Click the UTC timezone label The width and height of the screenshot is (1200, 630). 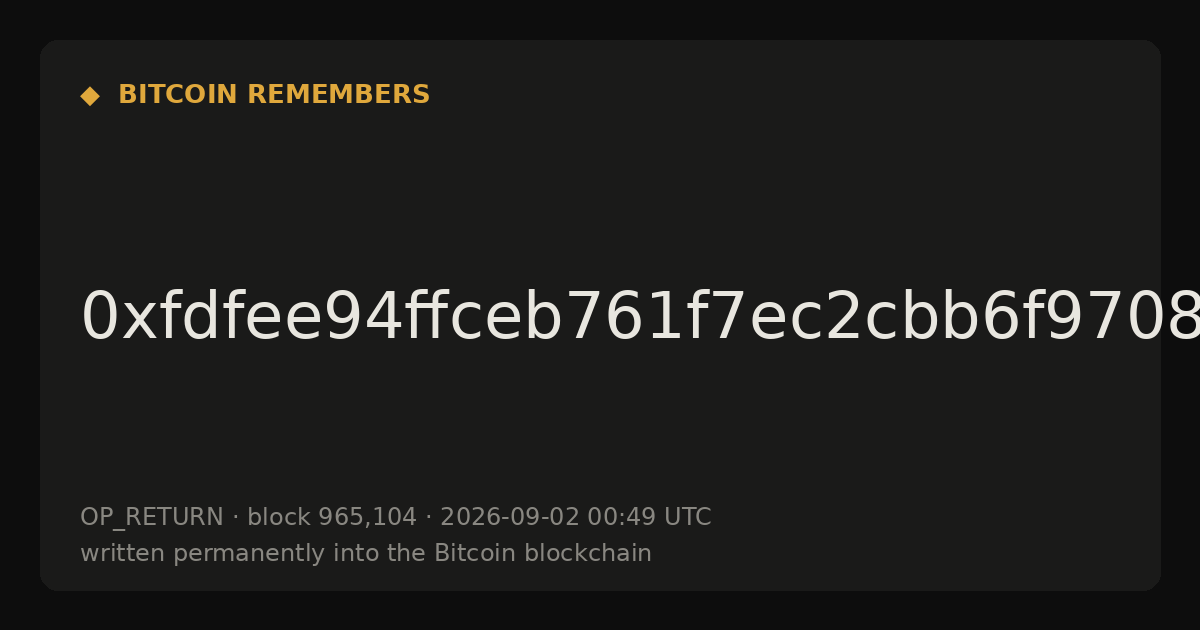pos(686,518)
